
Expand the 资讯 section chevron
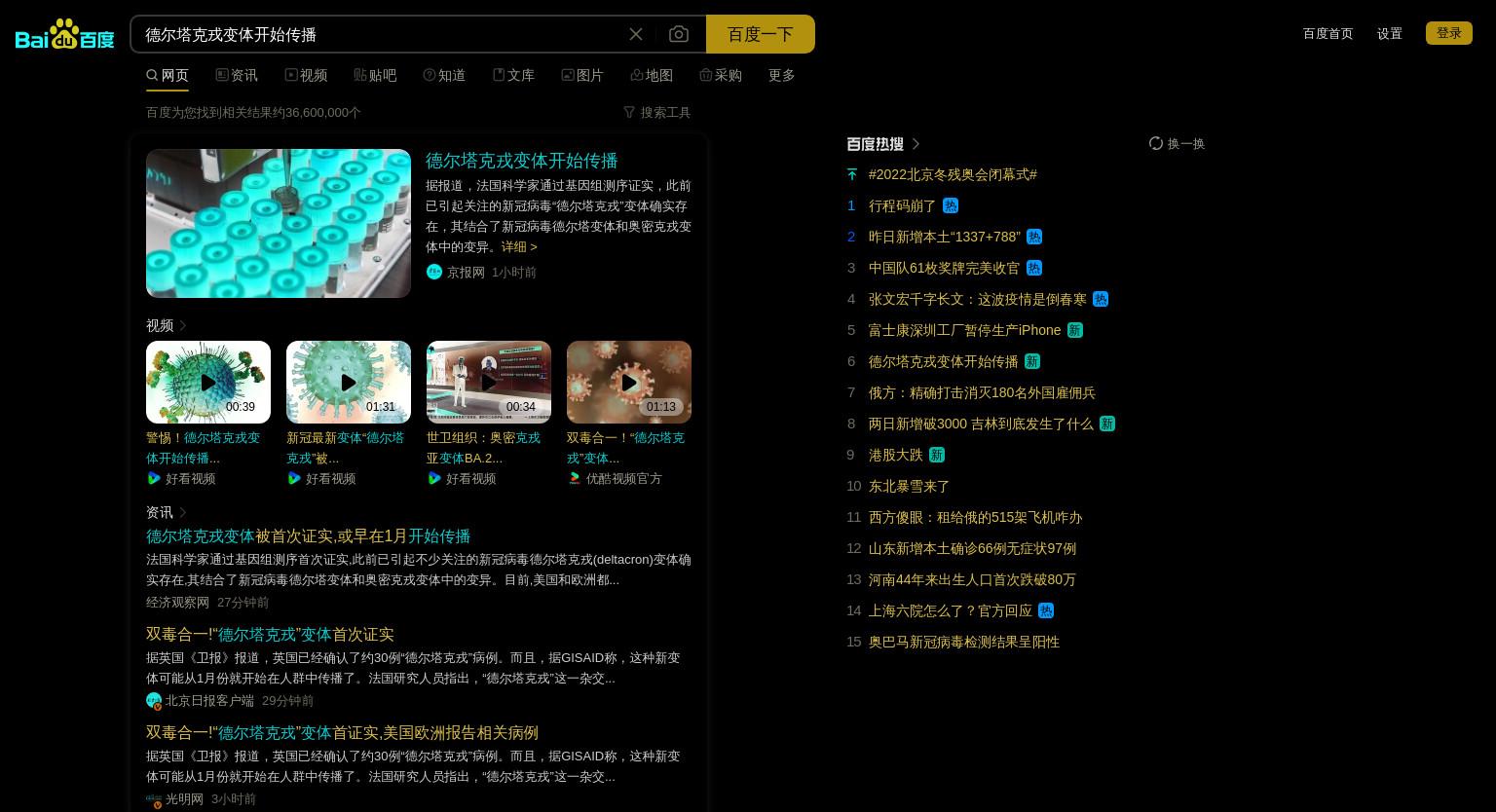[182, 512]
